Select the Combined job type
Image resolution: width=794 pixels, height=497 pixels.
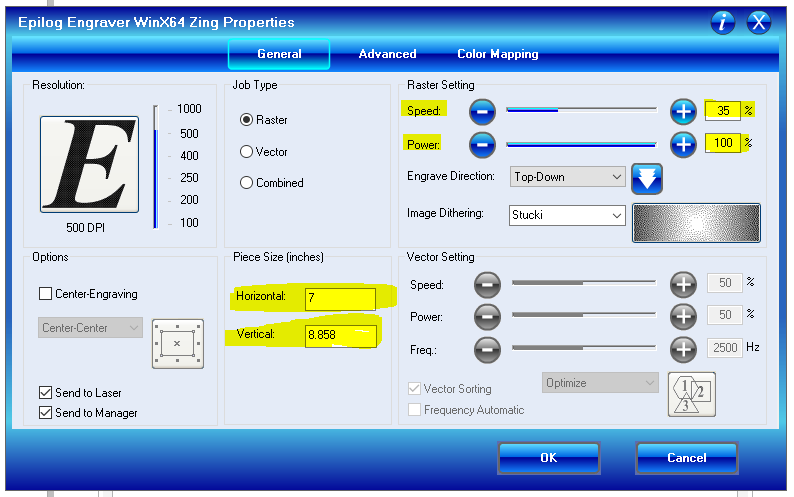[x=271, y=183]
